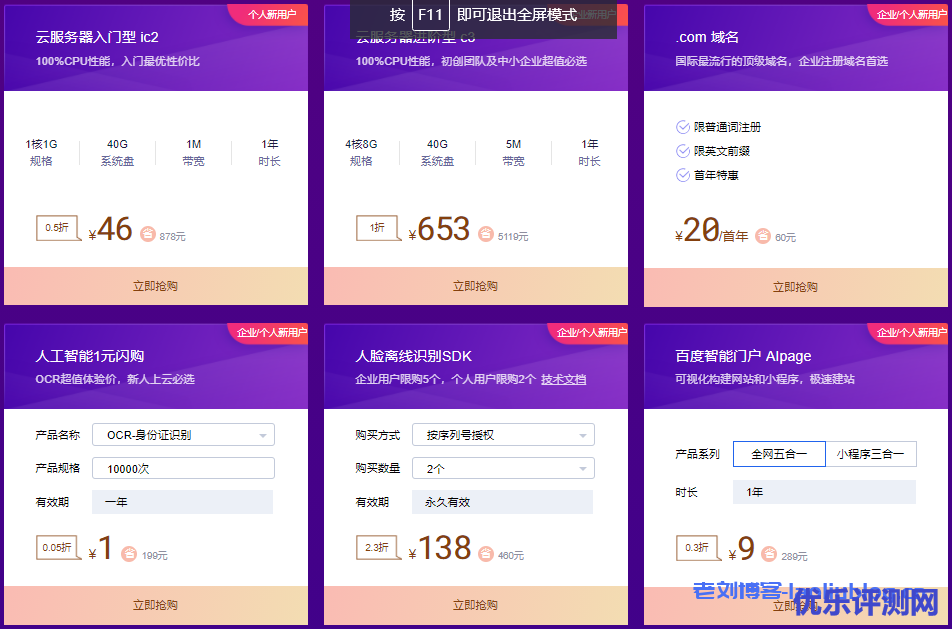Click the 2.3折 discount tag icon

click(x=377, y=547)
